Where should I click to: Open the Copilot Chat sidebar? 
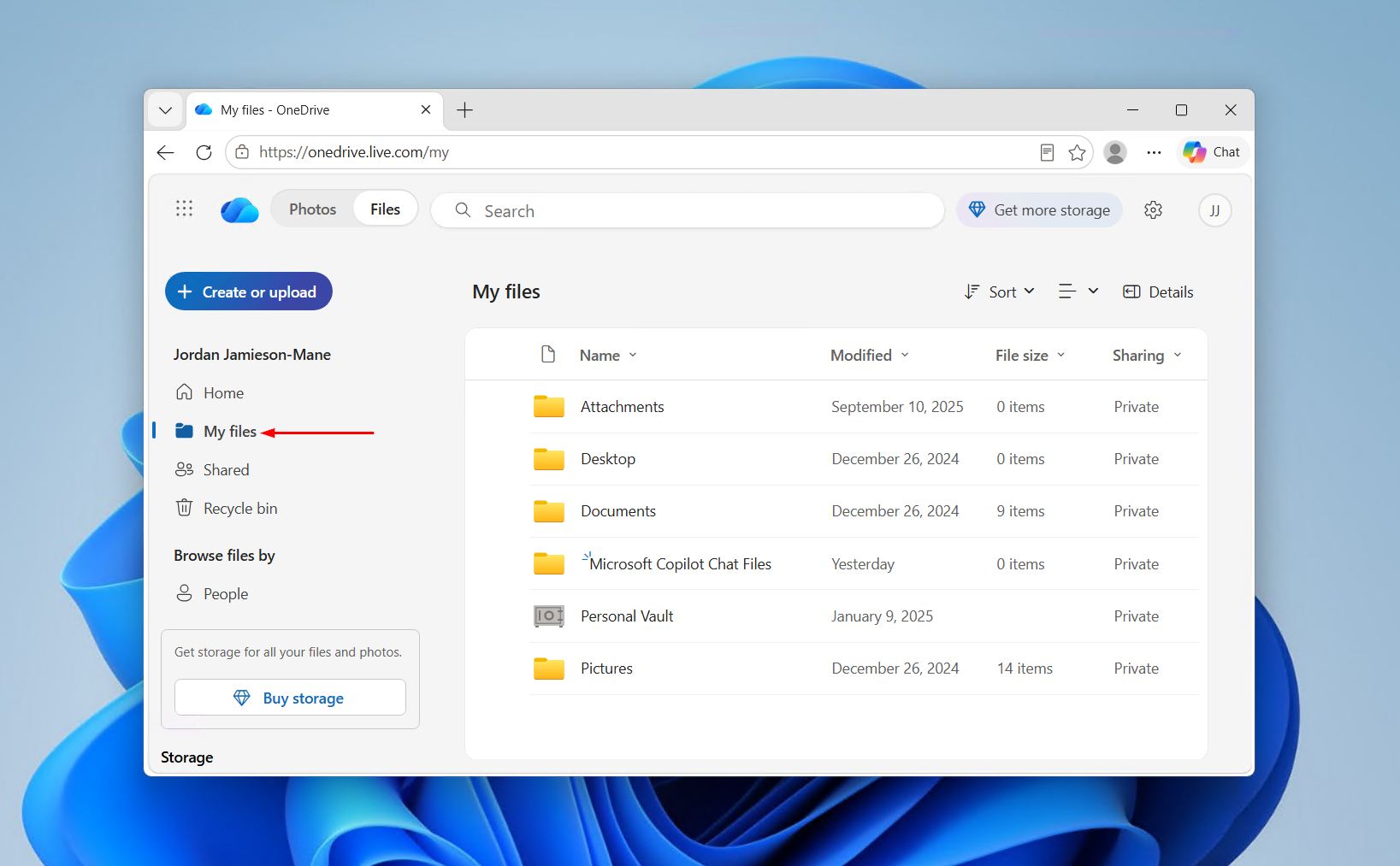[1212, 152]
